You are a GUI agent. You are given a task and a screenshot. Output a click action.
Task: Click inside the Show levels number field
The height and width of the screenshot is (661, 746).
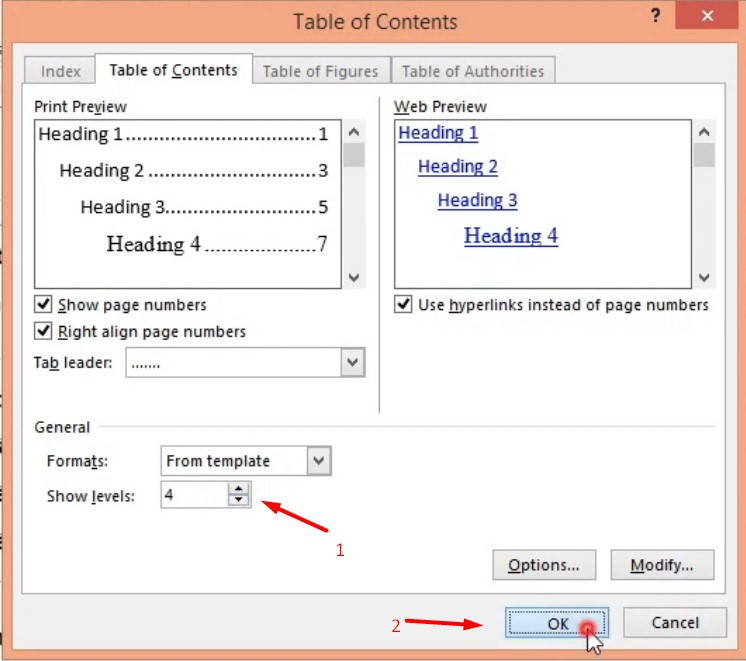click(x=195, y=495)
